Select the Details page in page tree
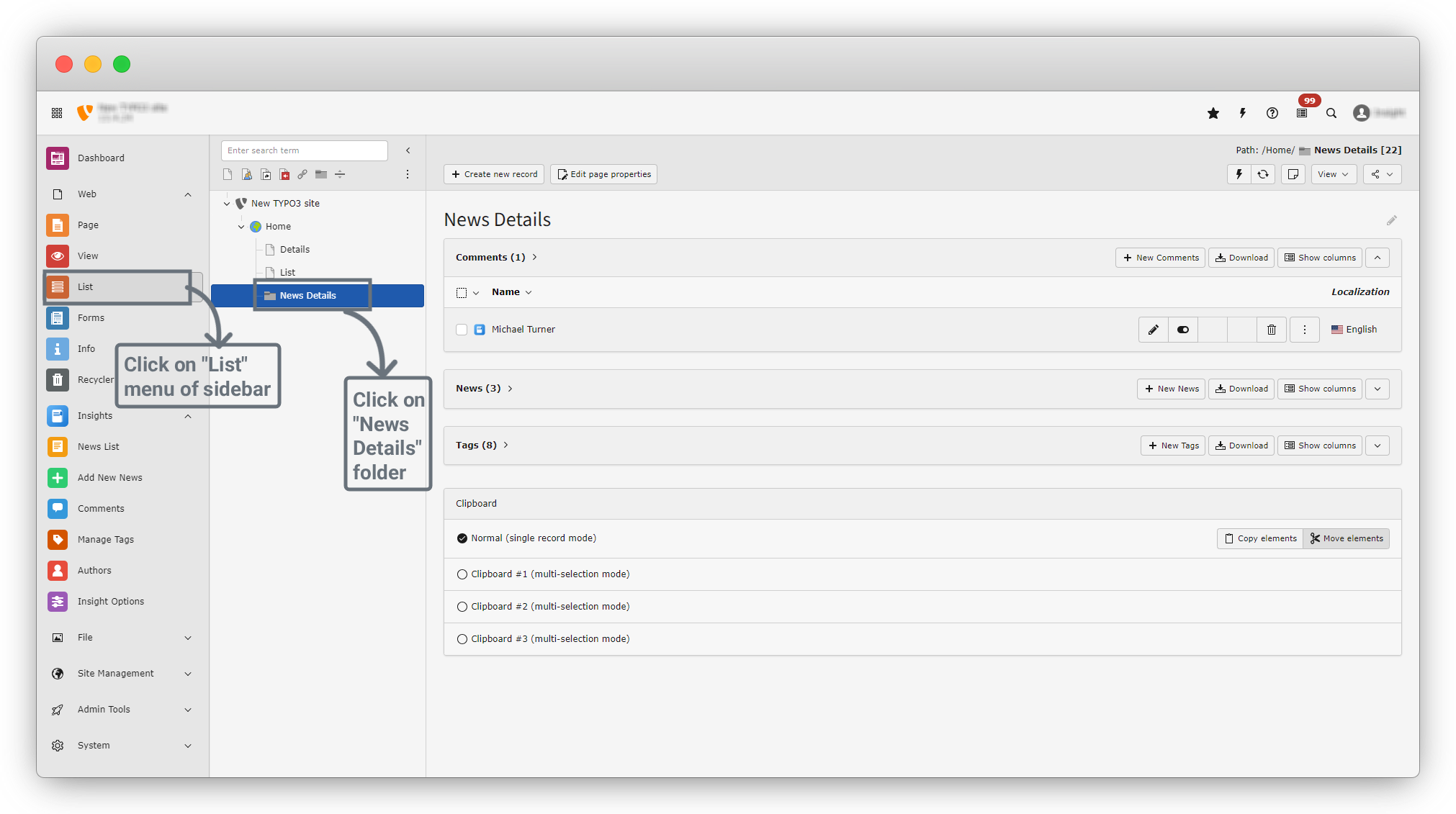This screenshot has width=1456, height=814. pyautogui.click(x=294, y=250)
